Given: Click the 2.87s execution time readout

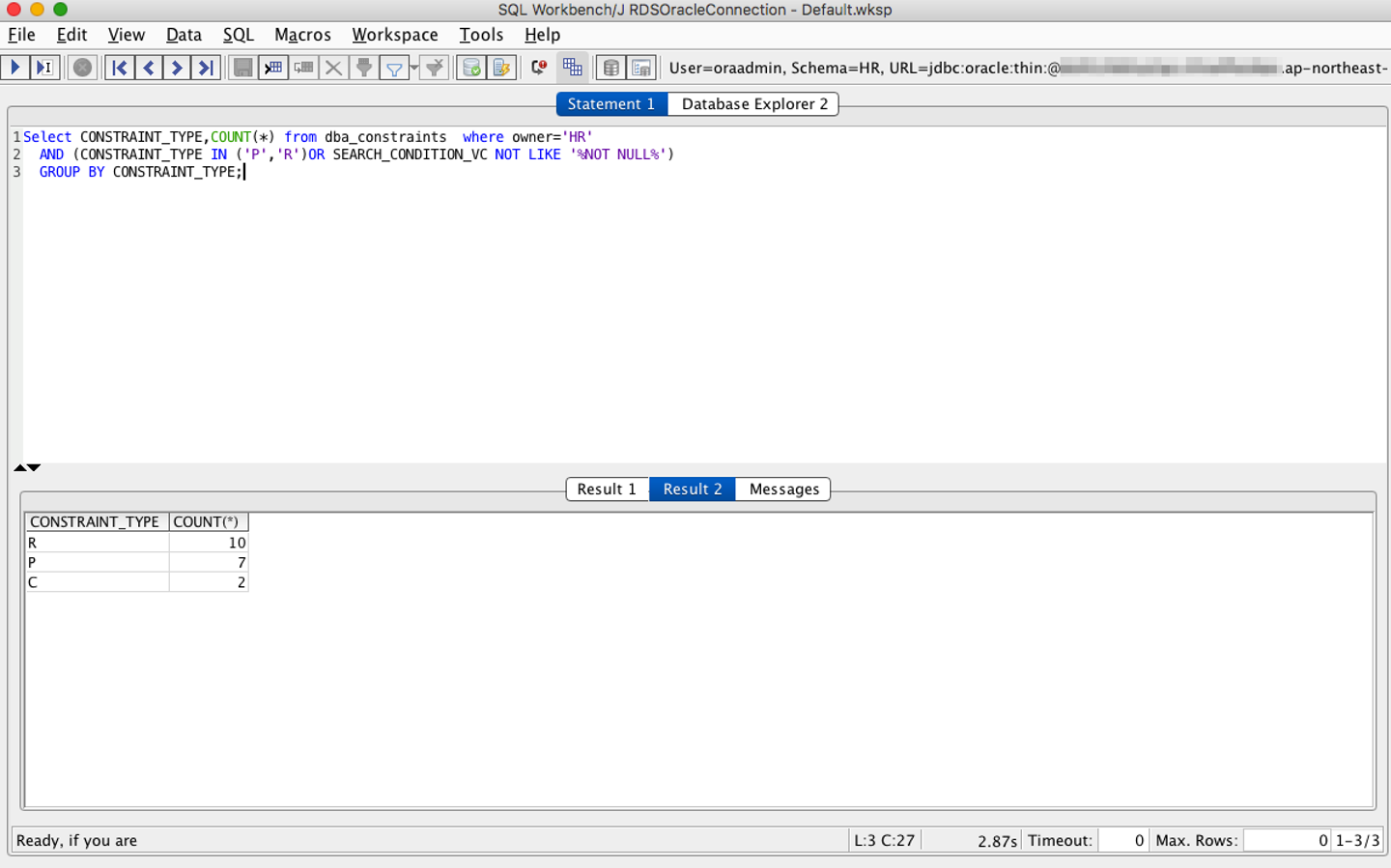Looking at the screenshot, I should click(997, 841).
